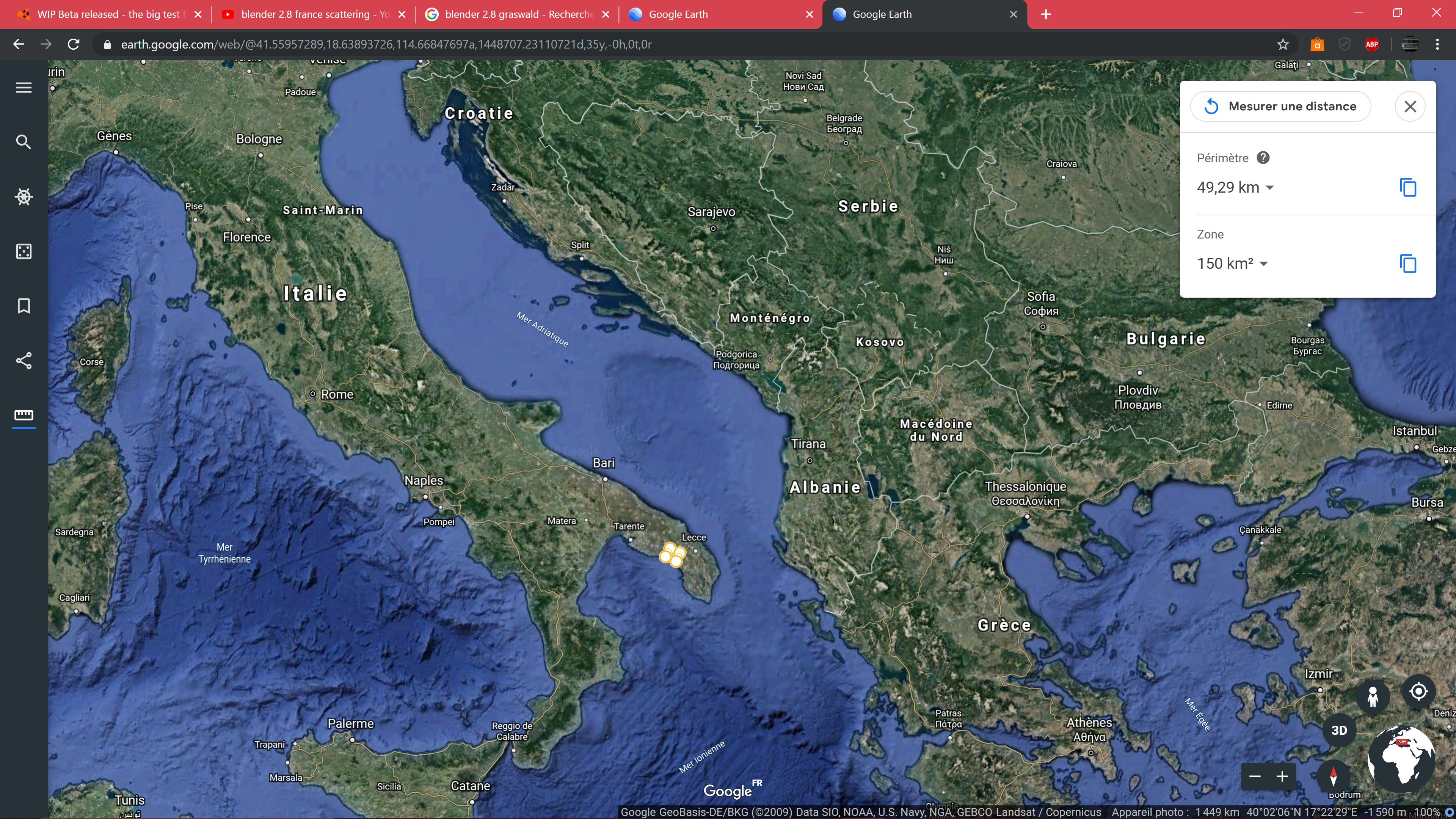1456x819 pixels.
Task: Click the Bari city label
Action: 604,463
